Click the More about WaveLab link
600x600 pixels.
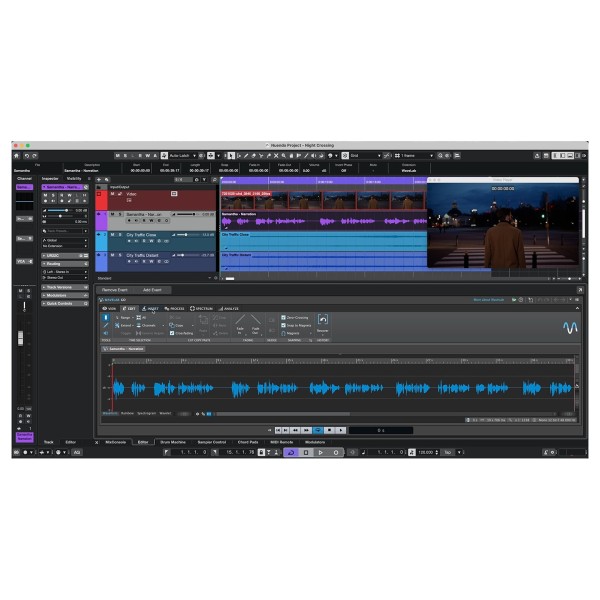pos(489,300)
